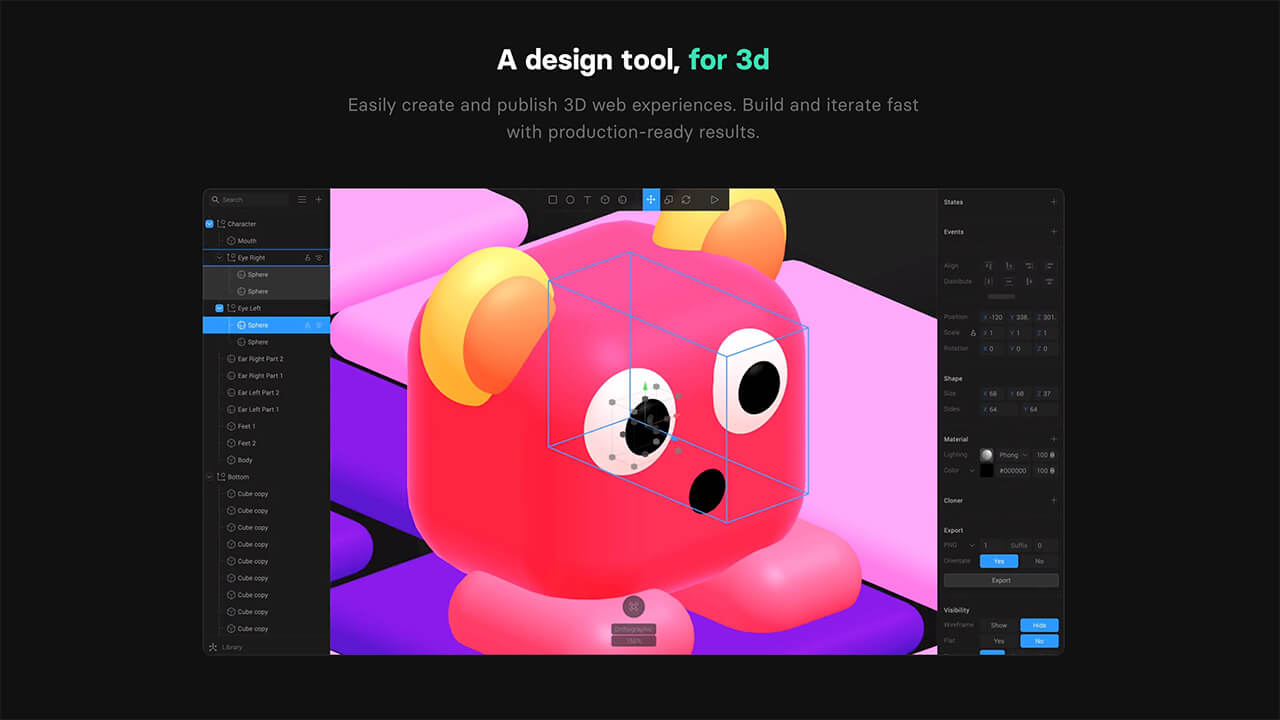Activate the Text tool in toolbar
Viewport: 1280px width, 720px height.
pyautogui.click(x=587, y=200)
